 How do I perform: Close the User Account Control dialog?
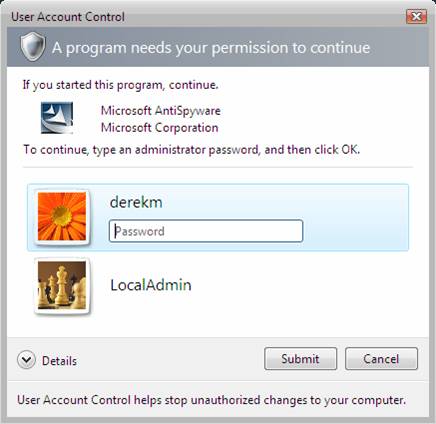tap(416, 16)
